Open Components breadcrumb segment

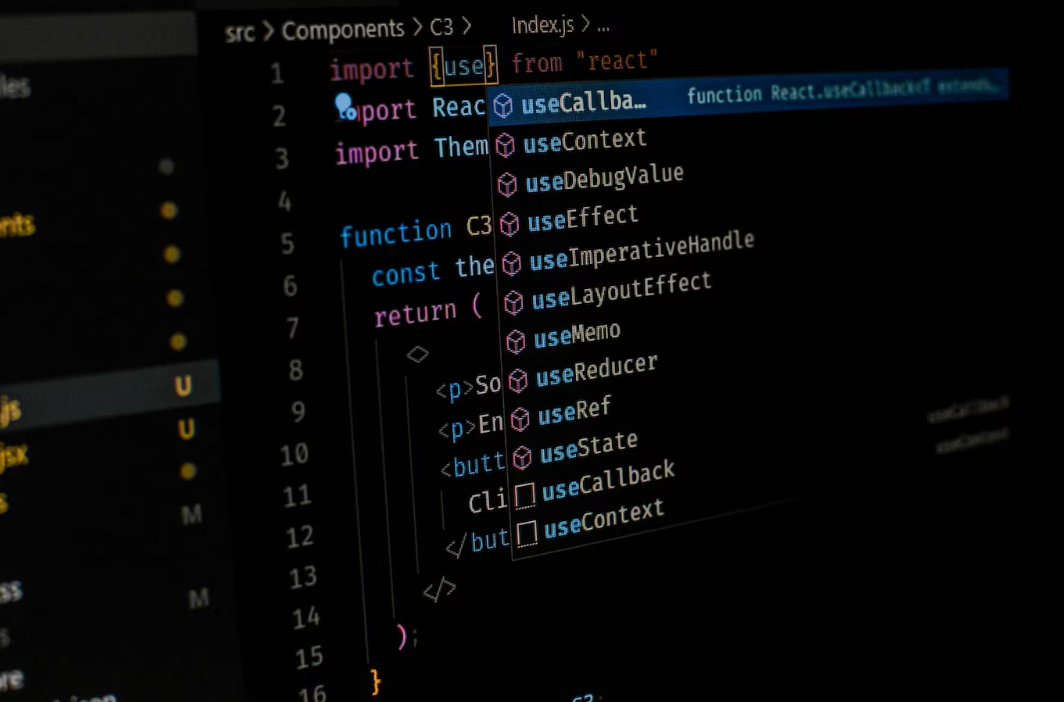pyautogui.click(x=343, y=30)
